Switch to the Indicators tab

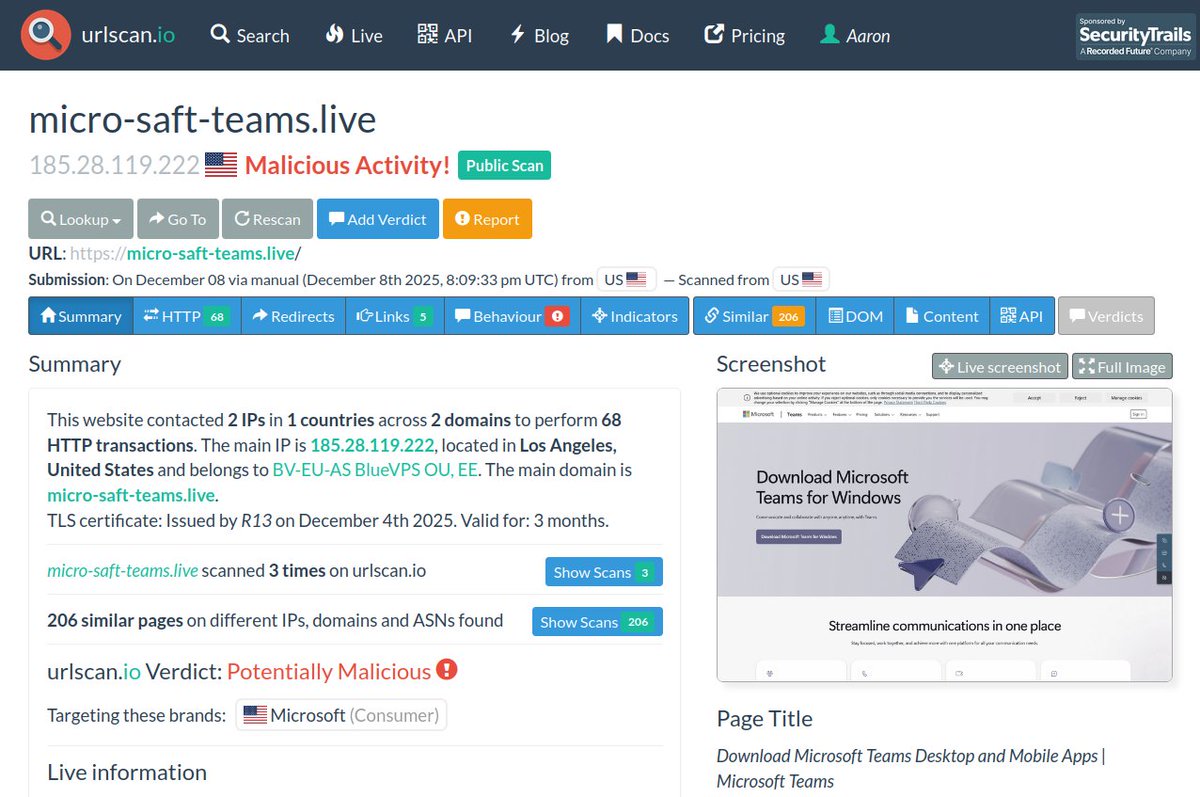[634, 316]
